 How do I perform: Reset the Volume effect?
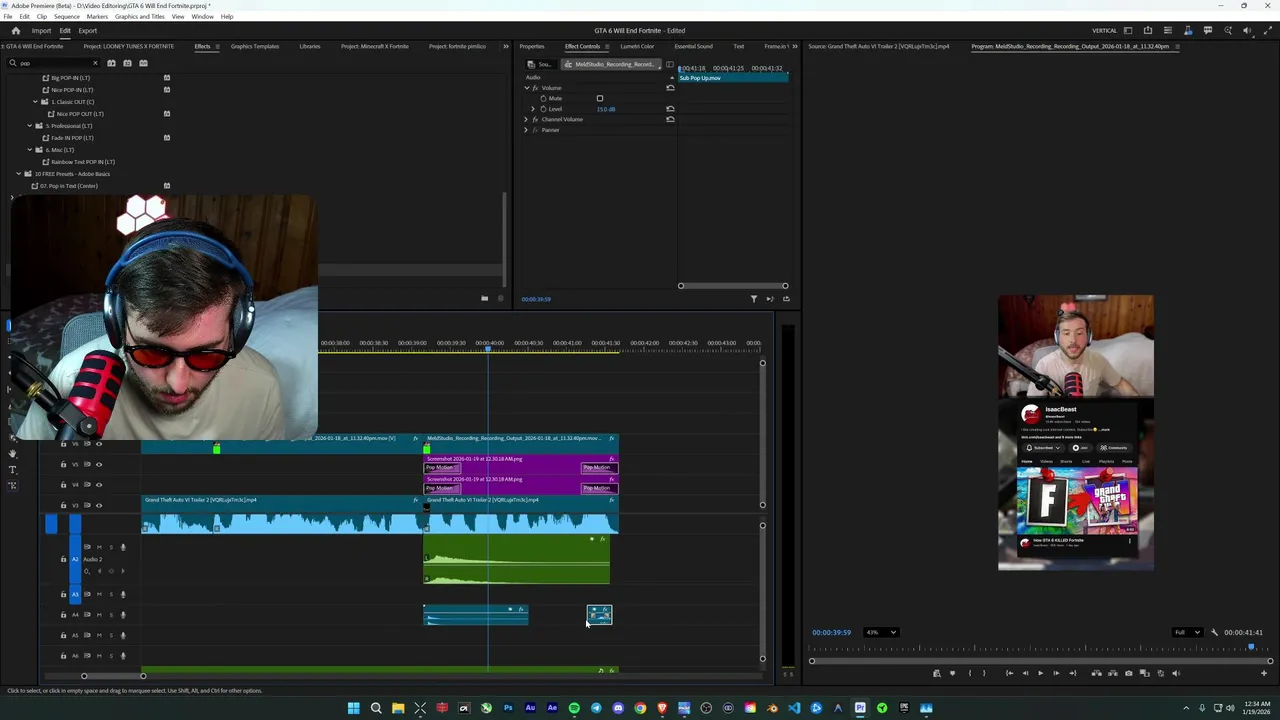point(670,88)
